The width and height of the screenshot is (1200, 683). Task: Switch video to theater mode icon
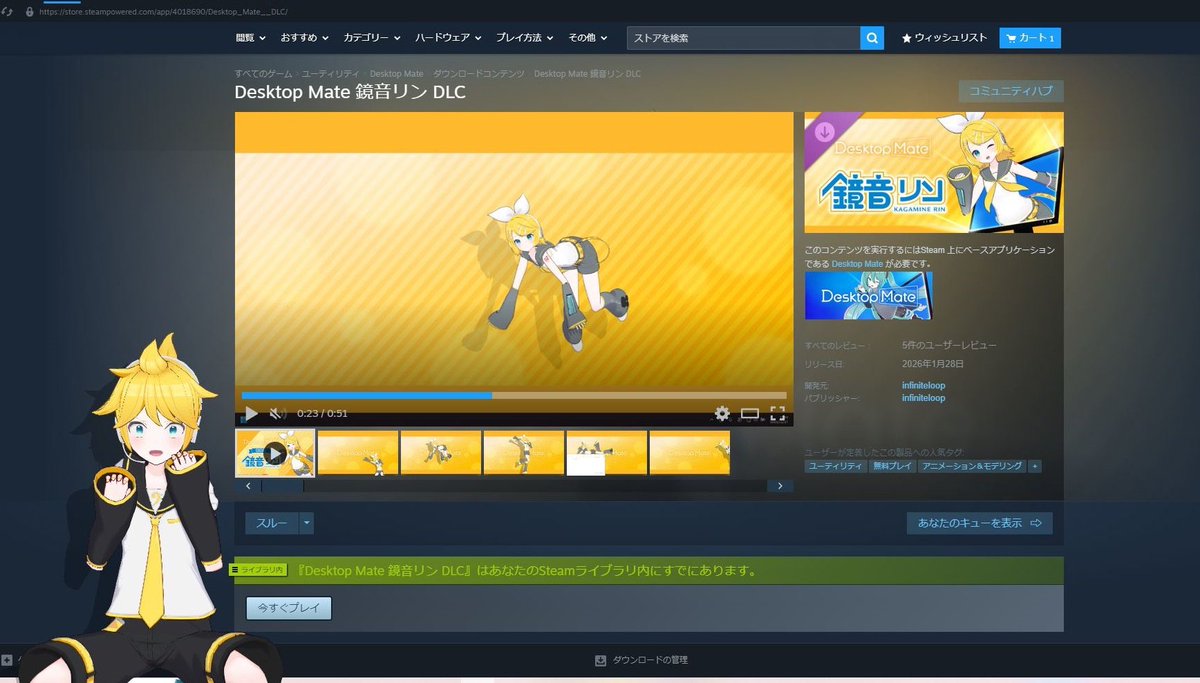(x=750, y=413)
